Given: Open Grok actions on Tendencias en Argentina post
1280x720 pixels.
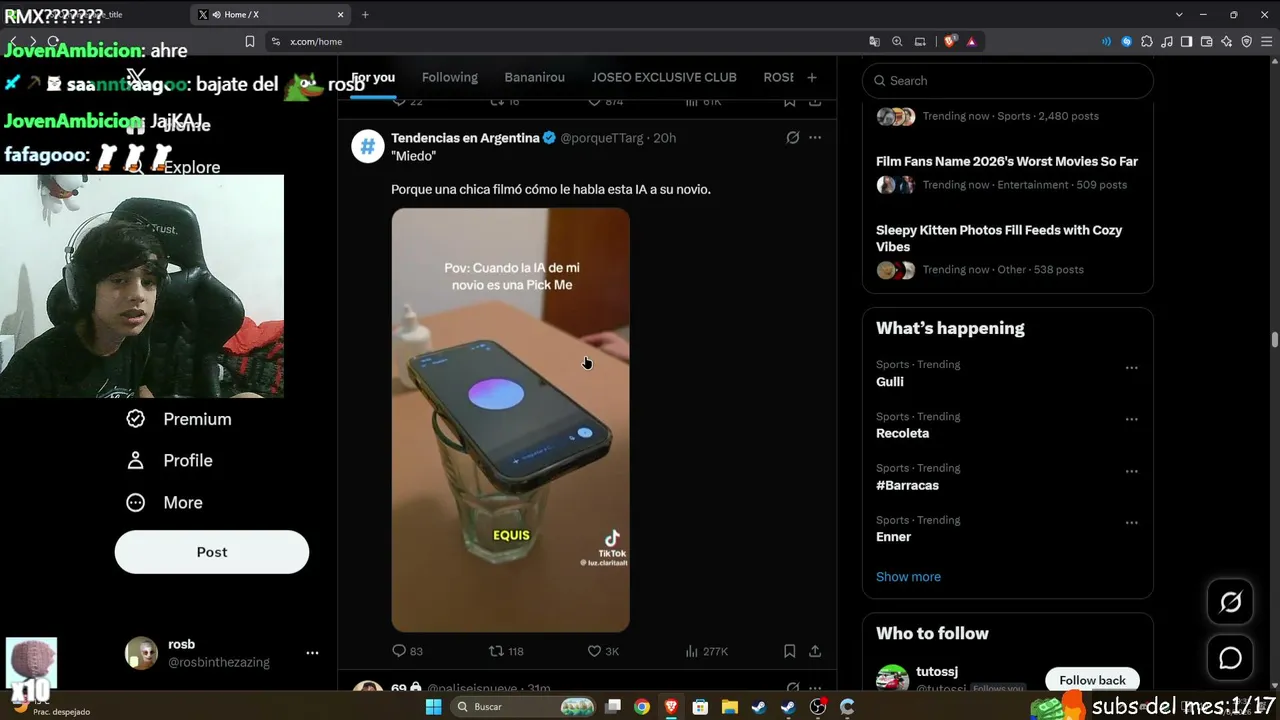Looking at the screenshot, I should [x=793, y=138].
